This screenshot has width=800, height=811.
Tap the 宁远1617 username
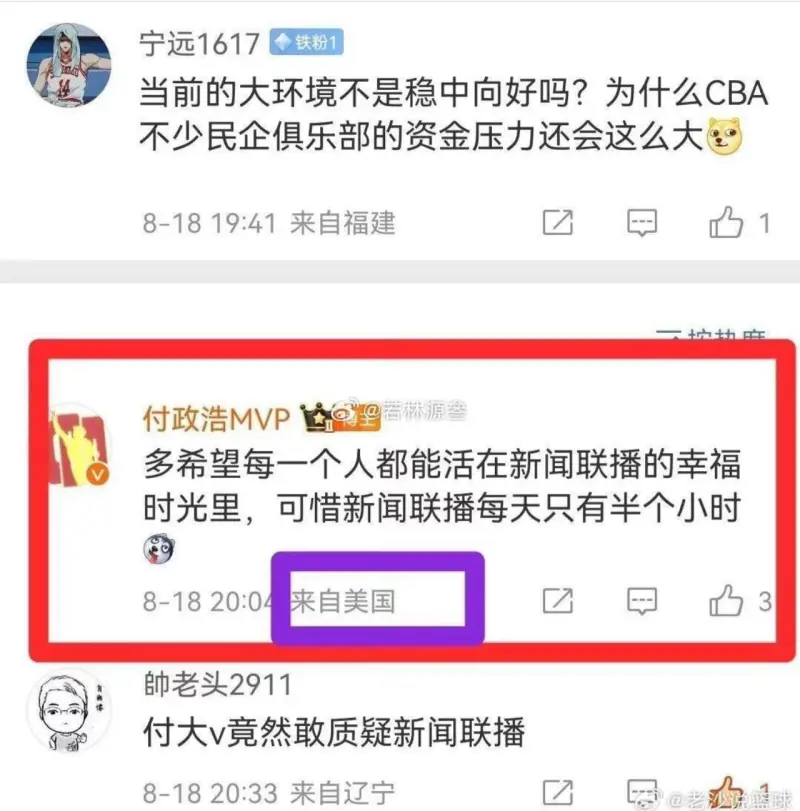point(199,43)
